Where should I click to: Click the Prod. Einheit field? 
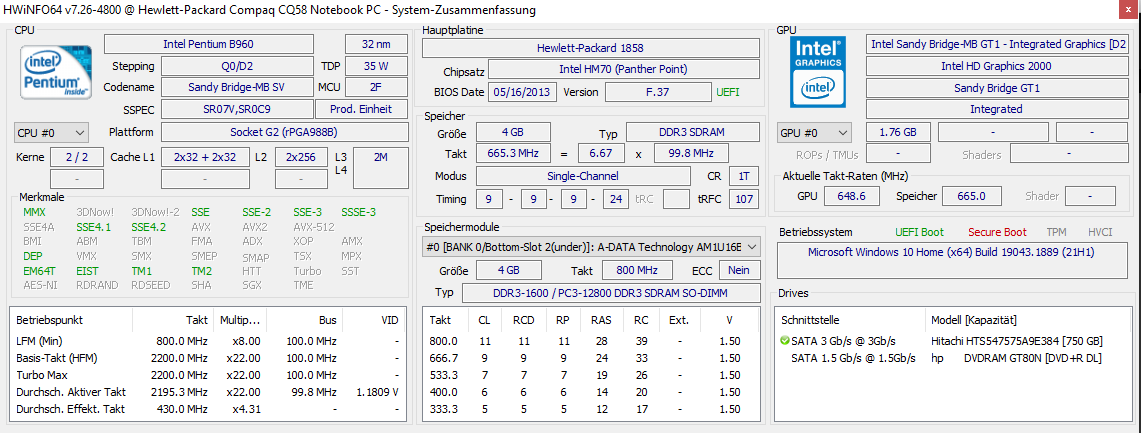362,109
